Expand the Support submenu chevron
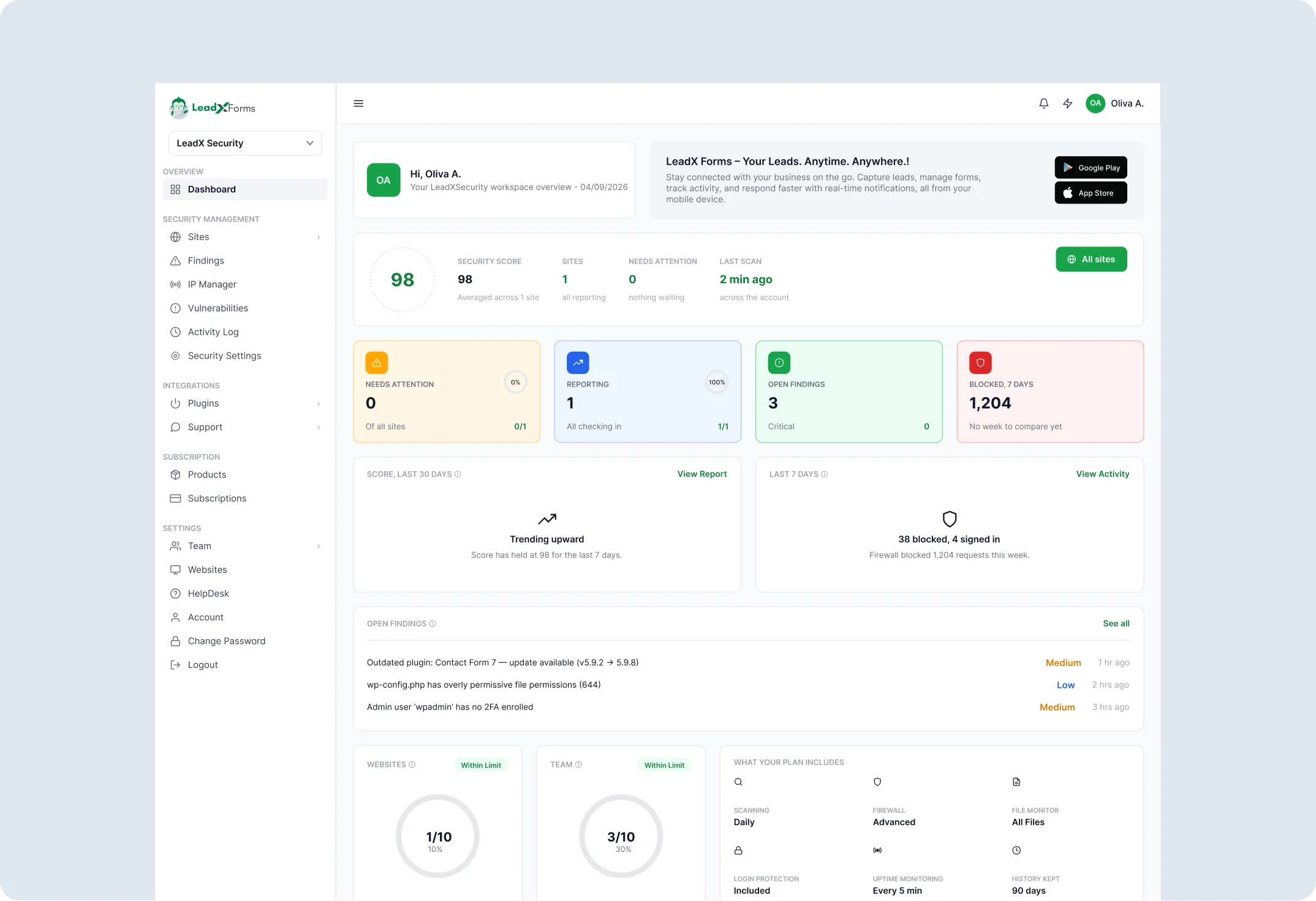Image resolution: width=1316 pixels, height=901 pixels. 319,428
